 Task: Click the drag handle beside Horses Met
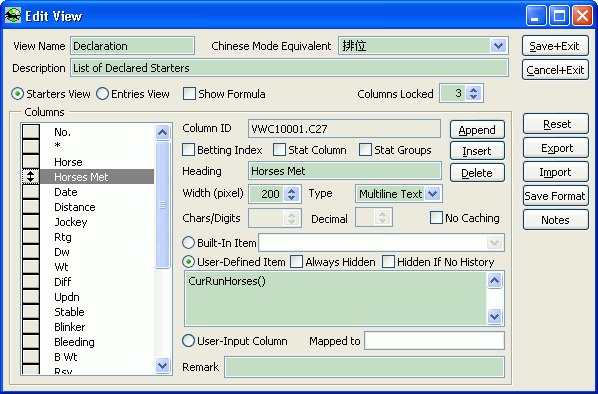pyautogui.click(x=31, y=177)
